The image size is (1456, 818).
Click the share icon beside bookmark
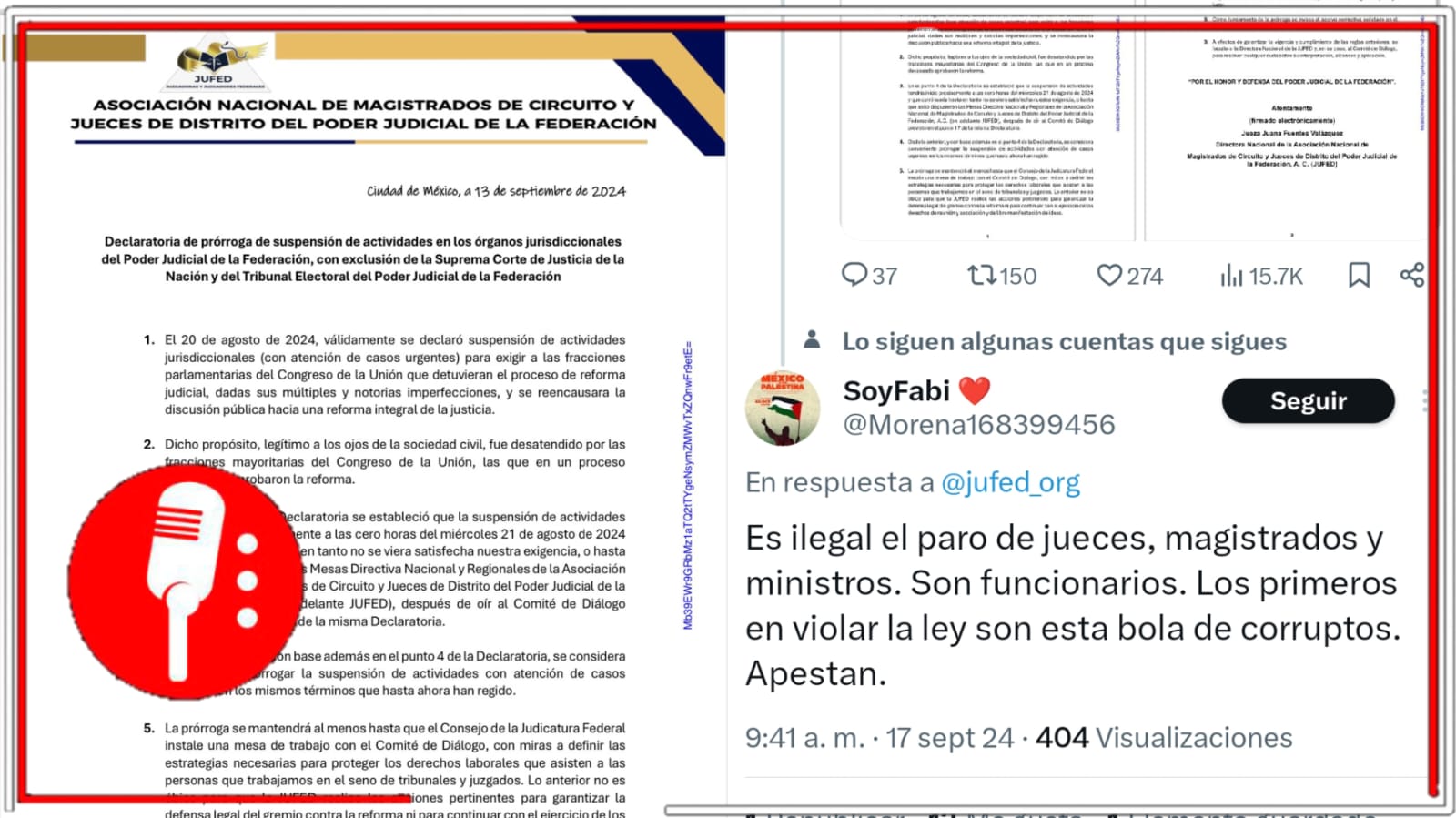(1412, 275)
